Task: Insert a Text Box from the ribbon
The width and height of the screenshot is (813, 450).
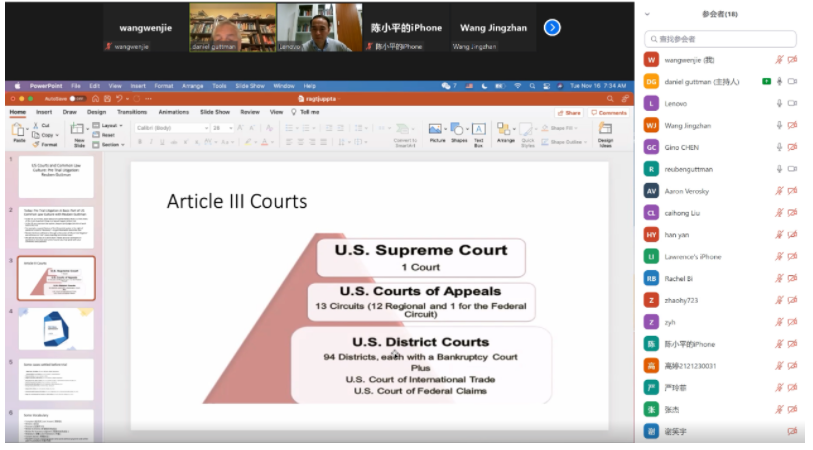Action: [x=479, y=131]
